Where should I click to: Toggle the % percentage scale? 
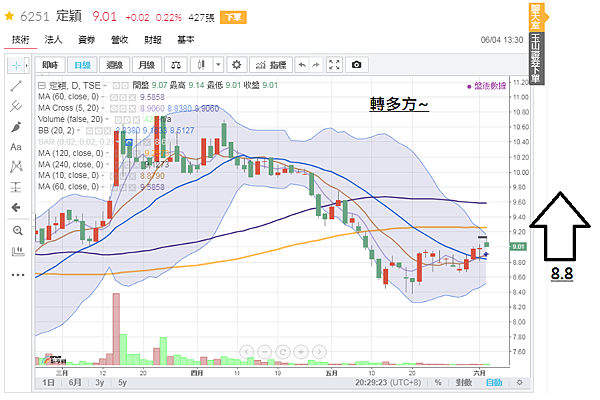pyautogui.click(x=438, y=382)
